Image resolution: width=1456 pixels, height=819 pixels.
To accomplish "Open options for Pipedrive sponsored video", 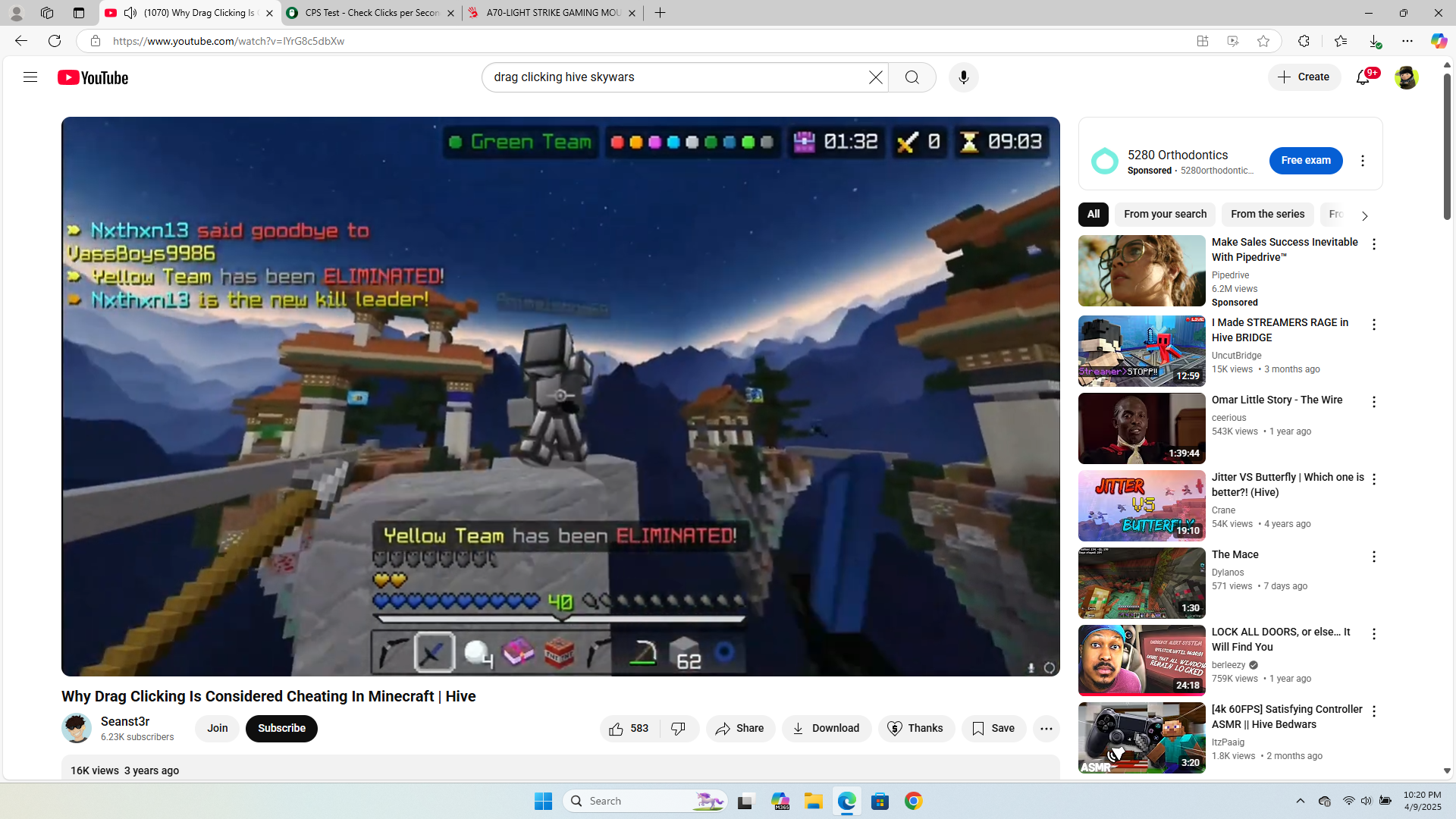I will pyautogui.click(x=1374, y=244).
